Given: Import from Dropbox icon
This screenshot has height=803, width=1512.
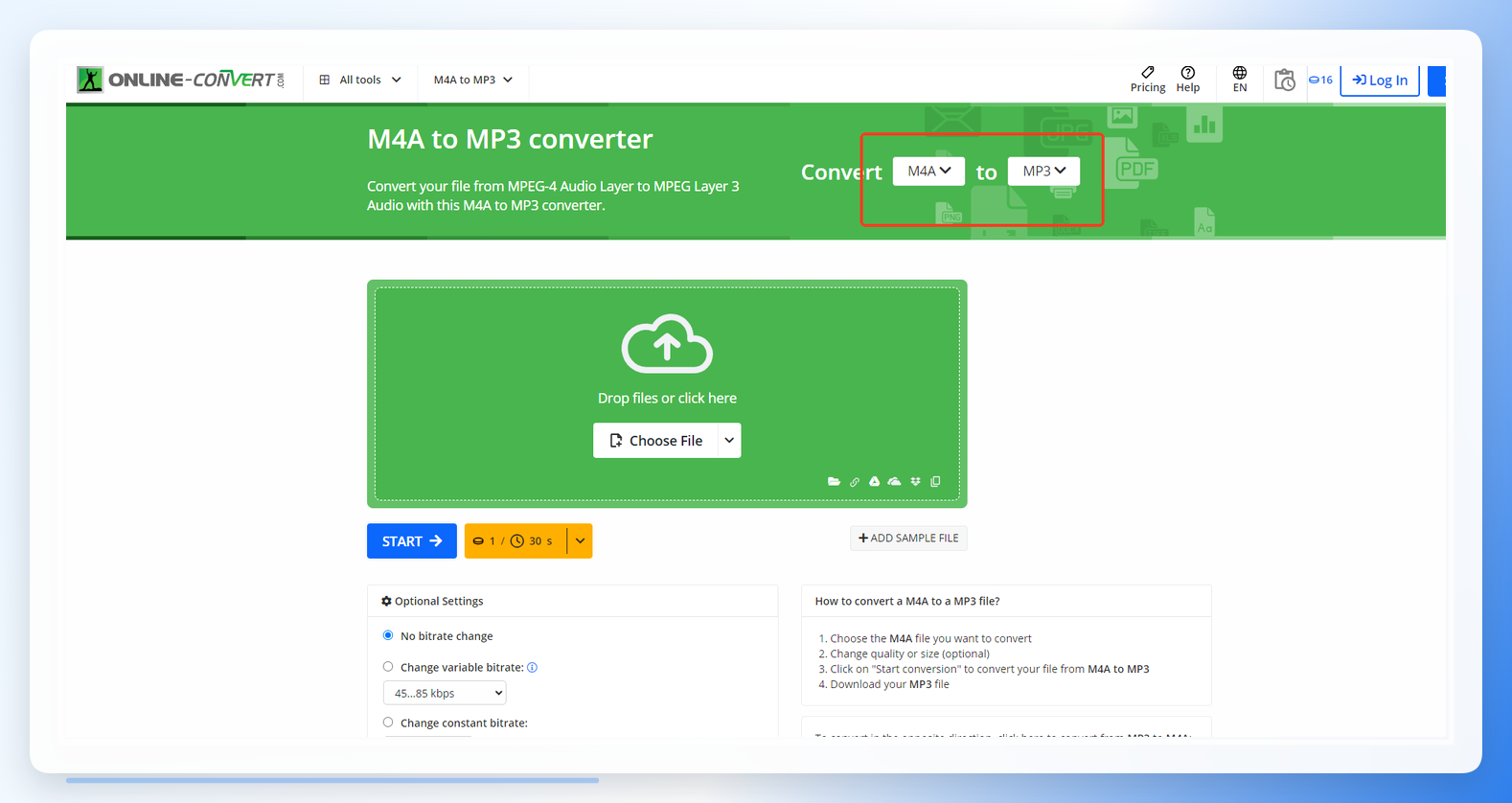Looking at the screenshot, I should (916, 482).
